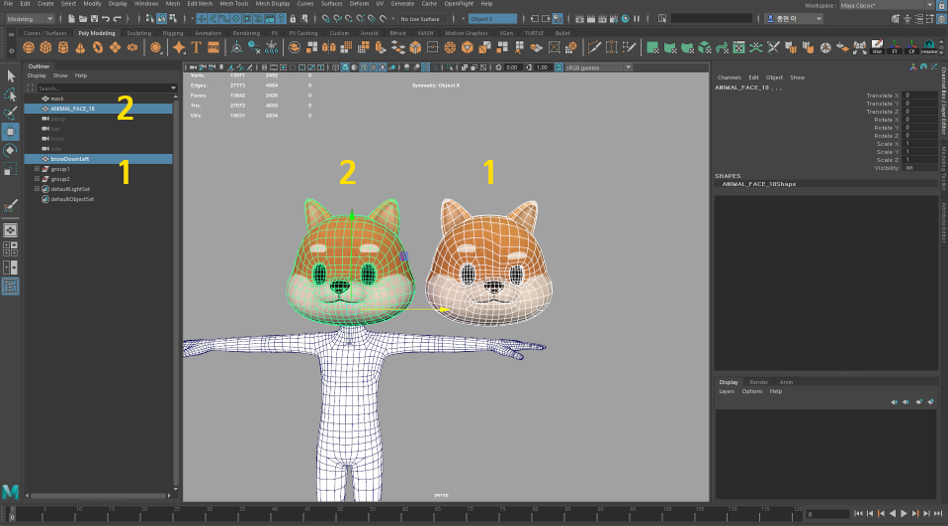Click the Open Scene folder icon

[83, 19]
